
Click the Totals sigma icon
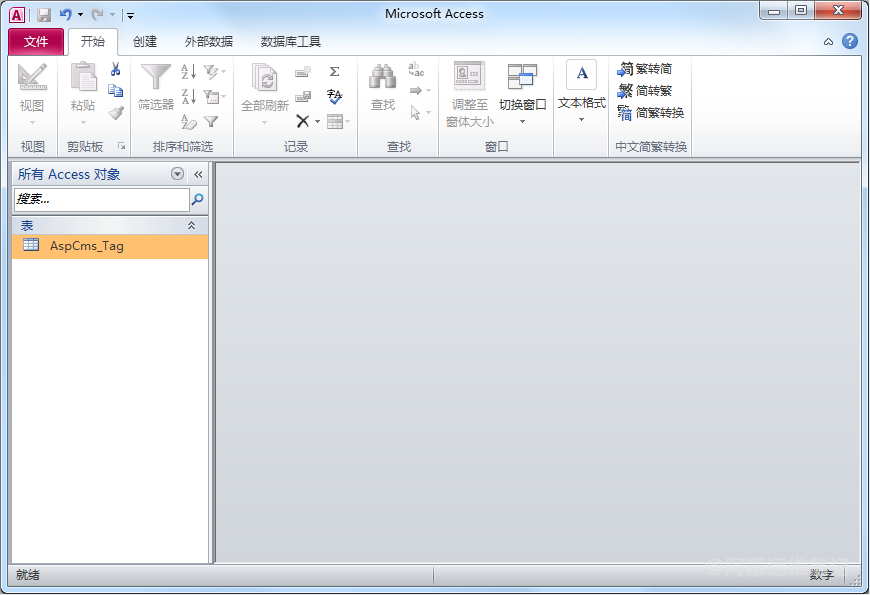coord(334,71)
